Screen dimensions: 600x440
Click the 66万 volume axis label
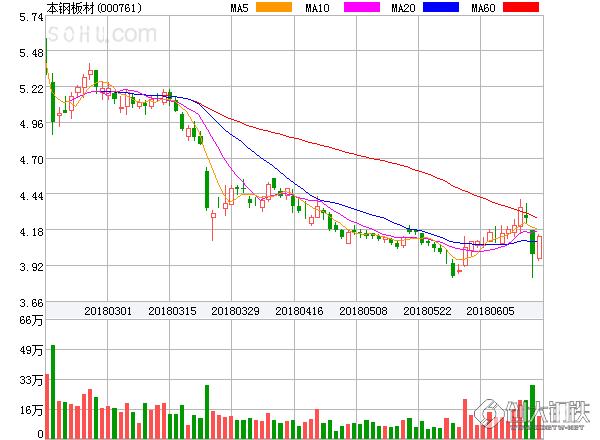(31, 320)
